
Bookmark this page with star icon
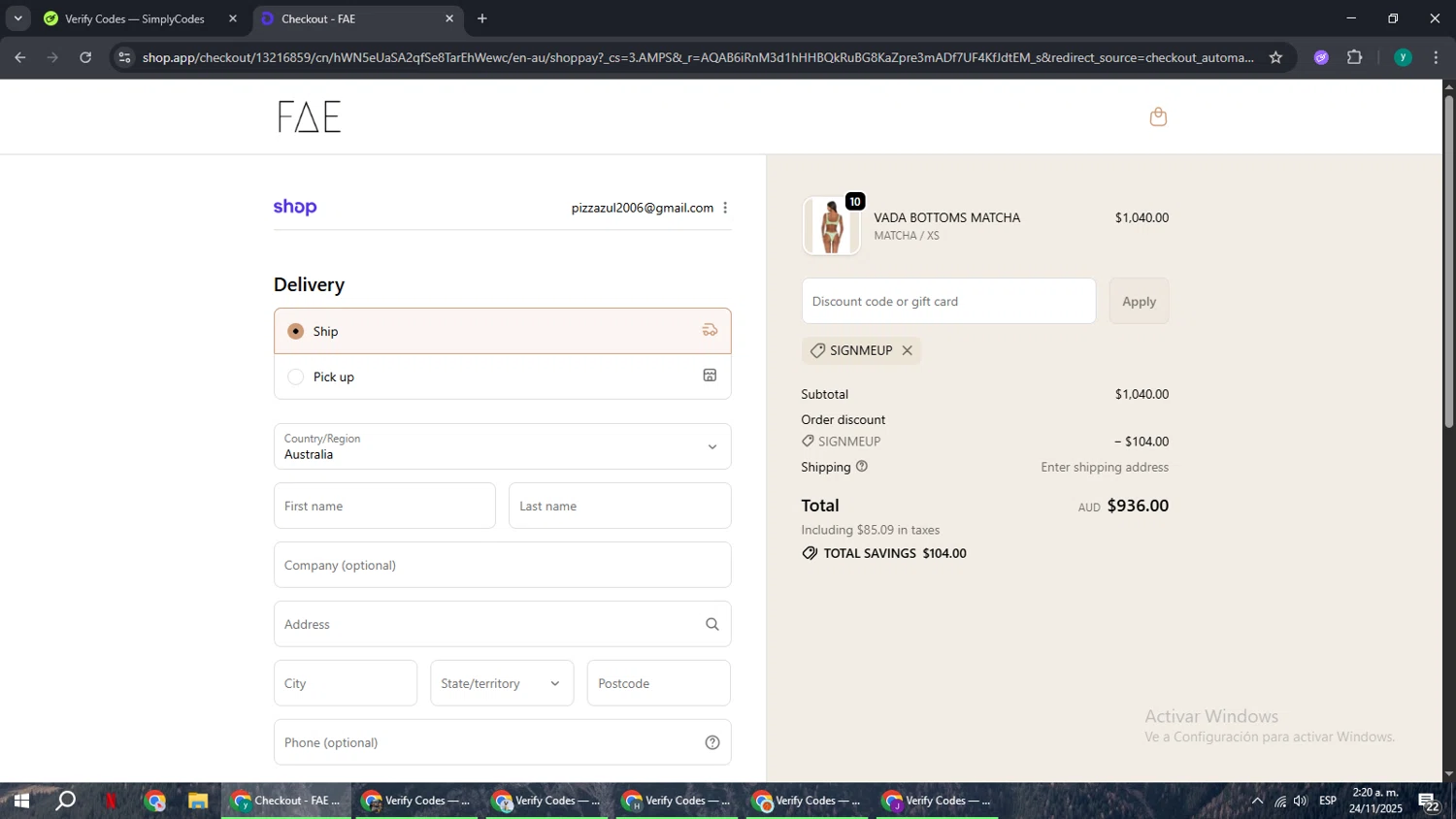click(1275, 57)
